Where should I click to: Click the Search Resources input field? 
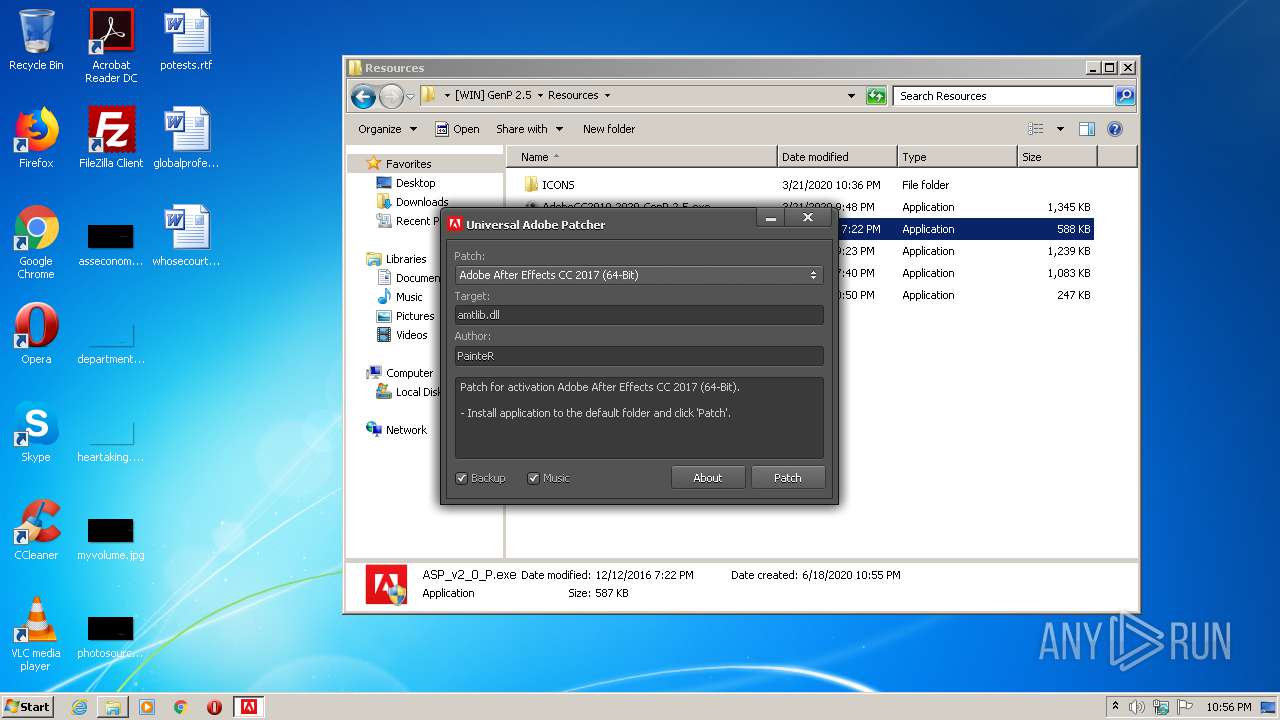coord(1003,96)
